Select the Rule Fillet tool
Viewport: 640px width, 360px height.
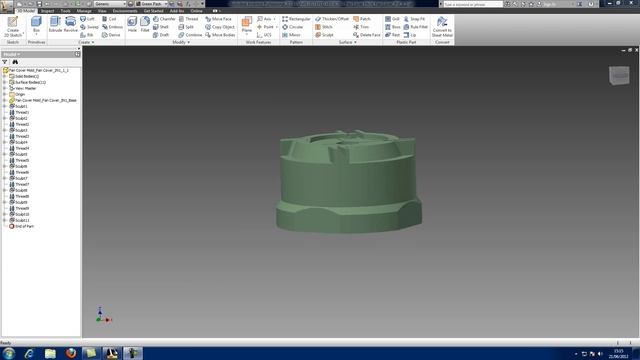click(416, 27)
